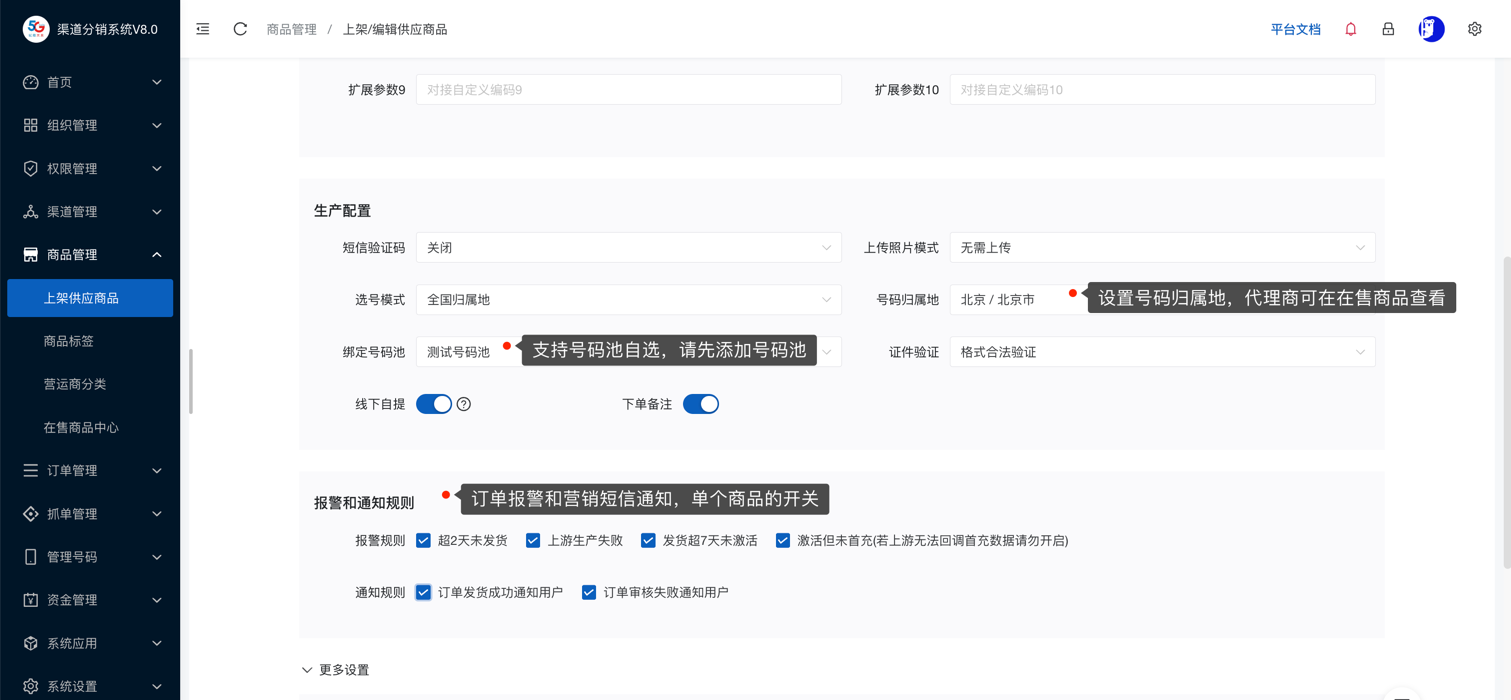Click the lock screen icon
The width and height of the screenshot is (1511, 700).
click(1388, 29)
